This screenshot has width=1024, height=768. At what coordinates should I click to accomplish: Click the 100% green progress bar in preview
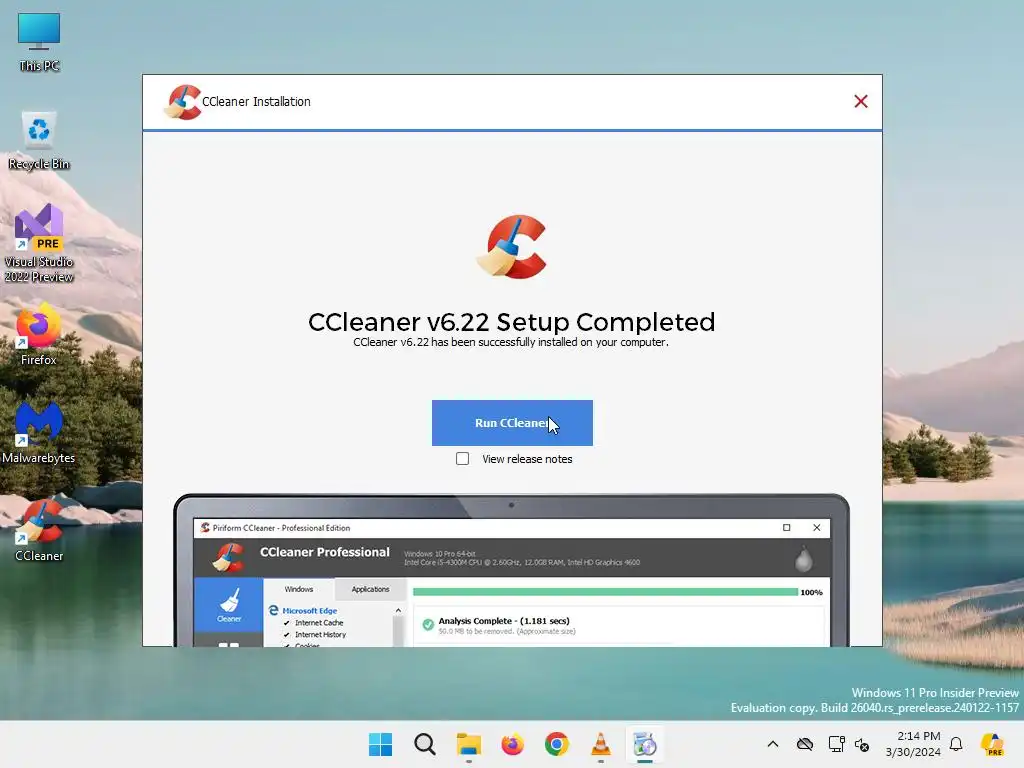[605, 592]
